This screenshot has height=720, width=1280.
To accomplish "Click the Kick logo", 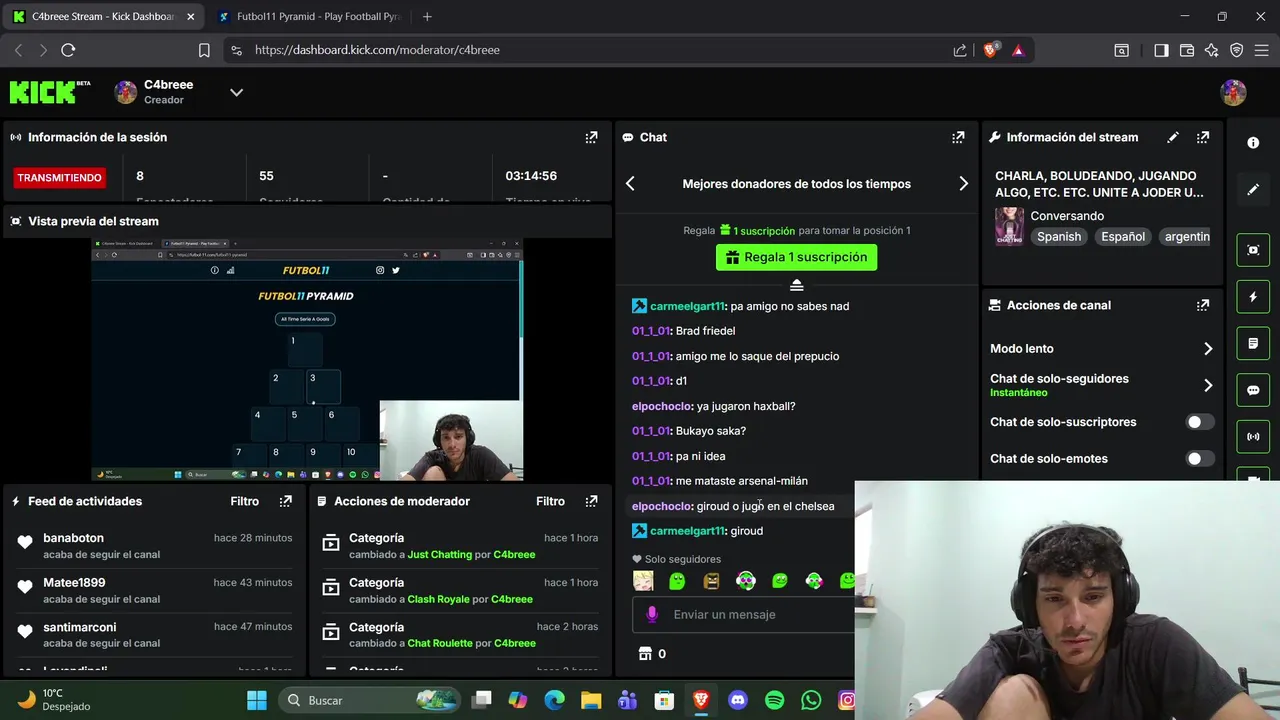I will 49,92.
